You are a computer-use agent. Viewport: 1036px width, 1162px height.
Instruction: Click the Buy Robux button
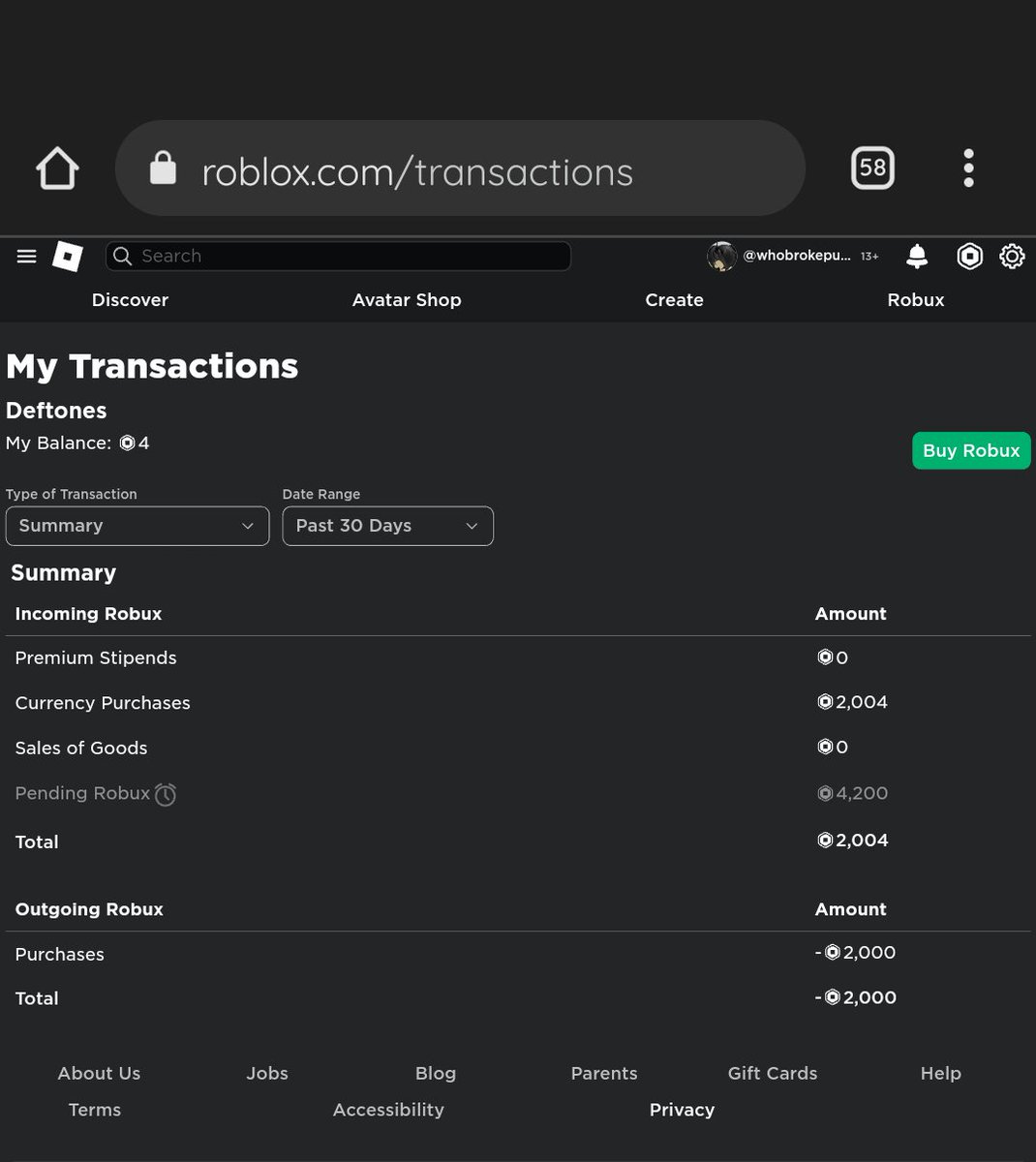coord(971,450)
